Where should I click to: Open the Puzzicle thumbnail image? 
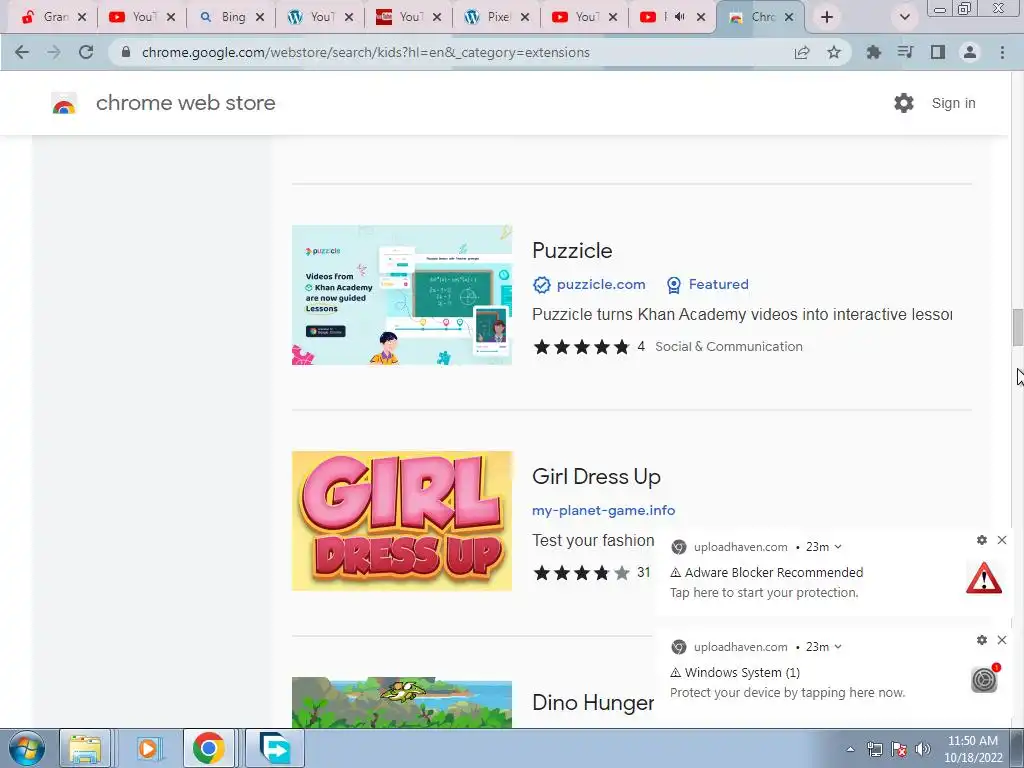coord(402,295)
